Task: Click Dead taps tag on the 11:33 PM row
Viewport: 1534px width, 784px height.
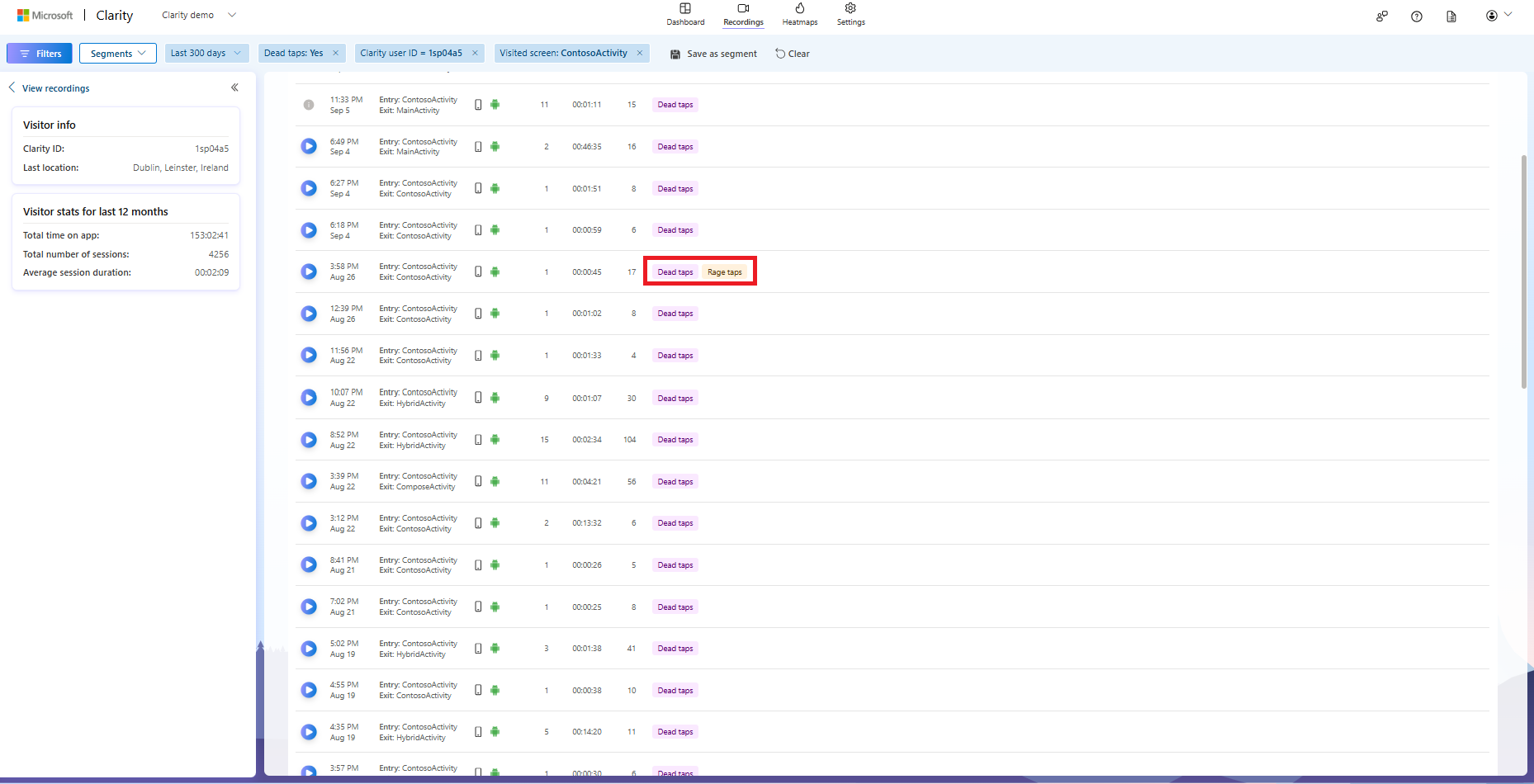Action: 675,105
